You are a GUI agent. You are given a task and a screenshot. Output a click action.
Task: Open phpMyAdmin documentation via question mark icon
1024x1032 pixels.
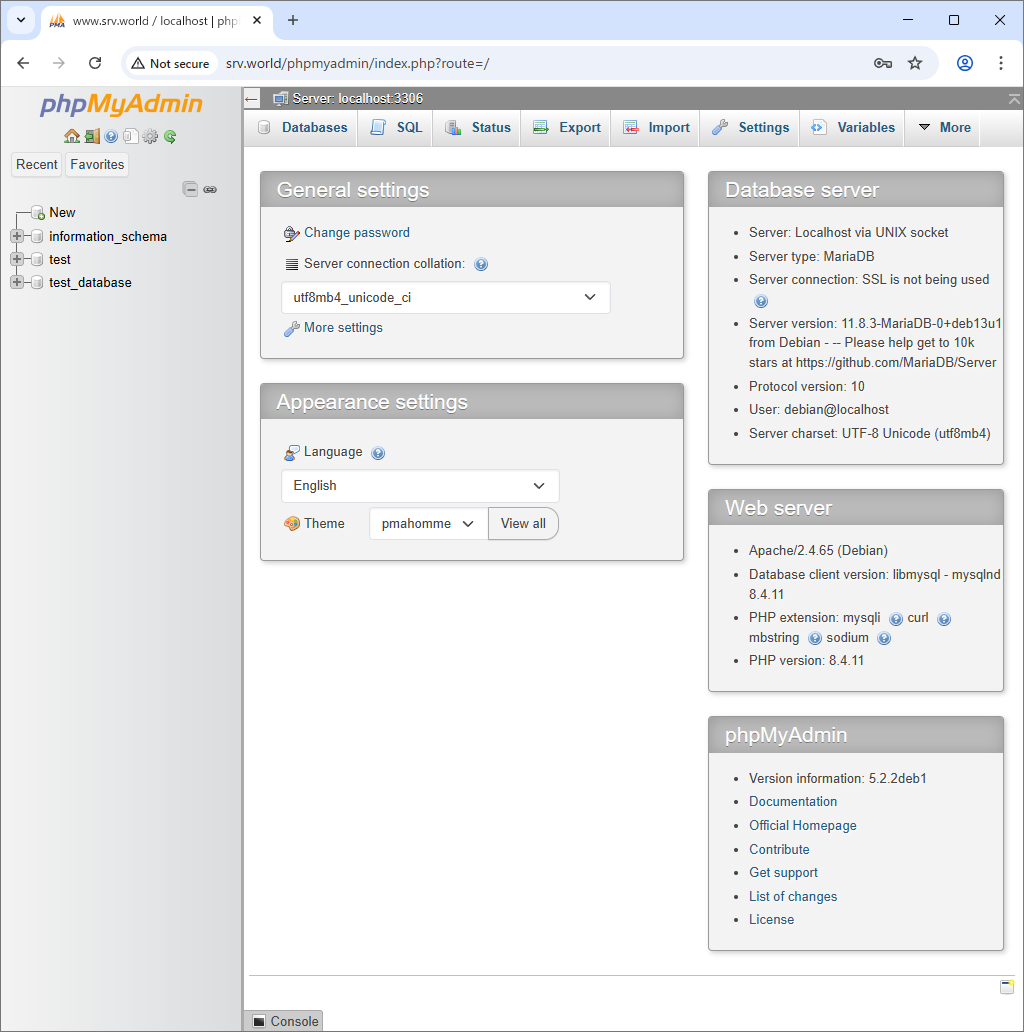pos(111,136)
